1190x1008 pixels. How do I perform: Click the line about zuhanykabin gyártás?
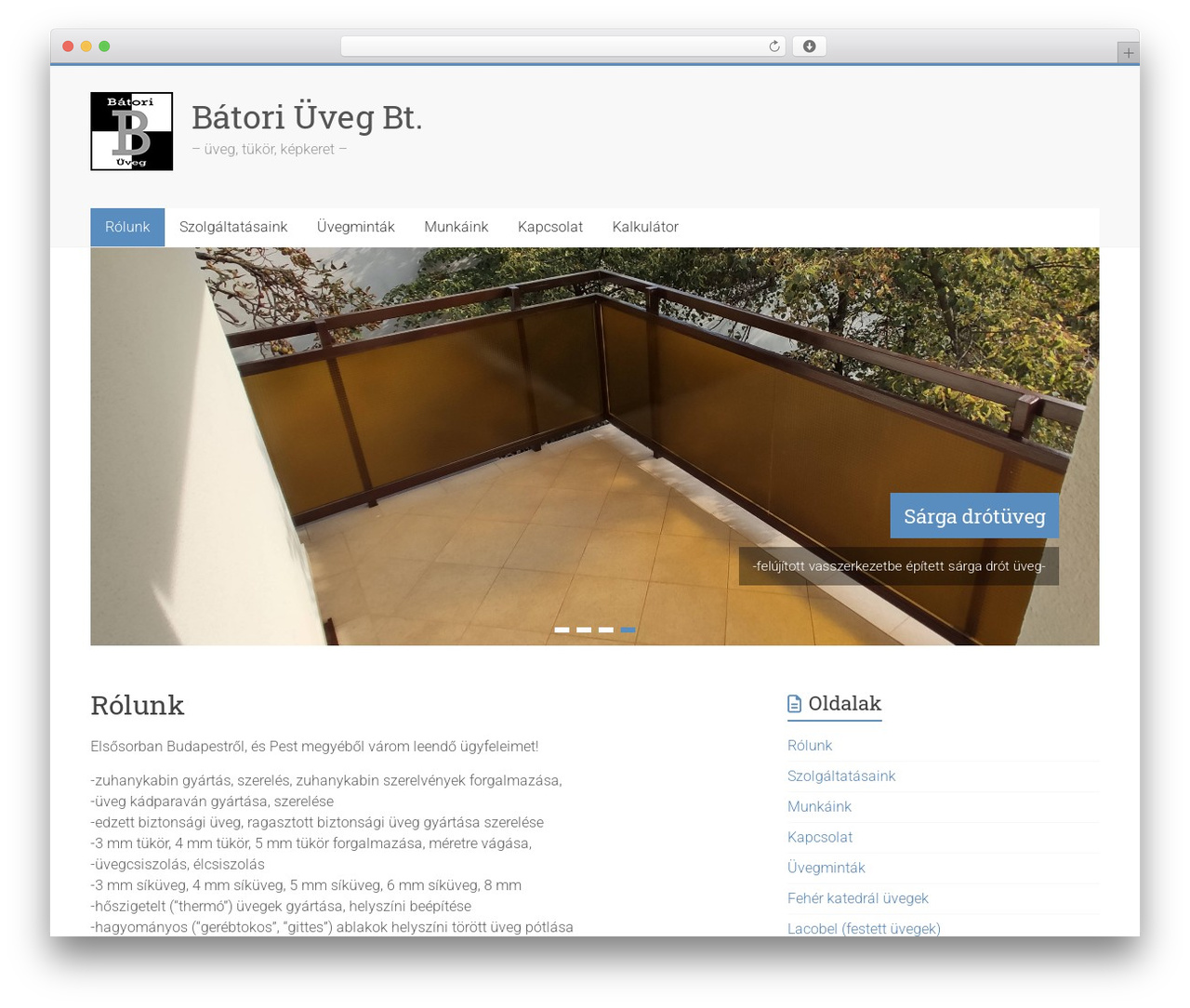326,781
